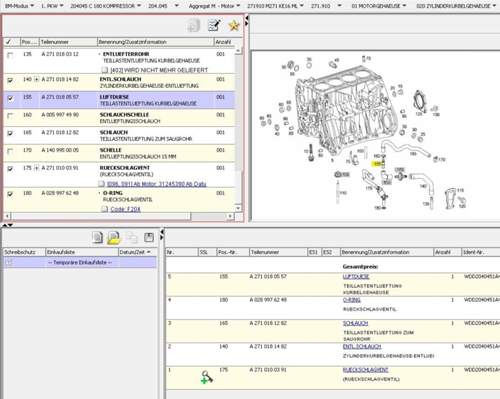Sort parts by Teilenummer column header
500x399 pixels.
pos(68,42)
